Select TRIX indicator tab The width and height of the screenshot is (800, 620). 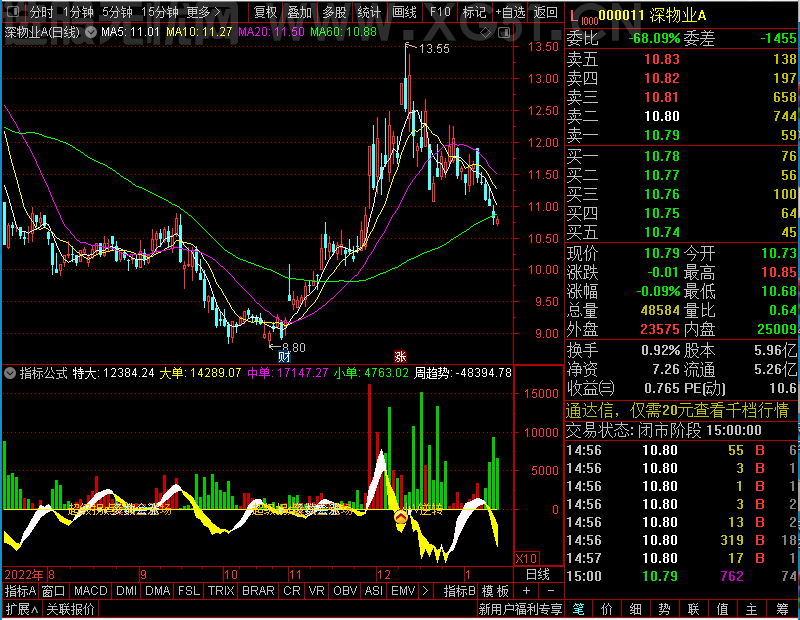[220, 591]
